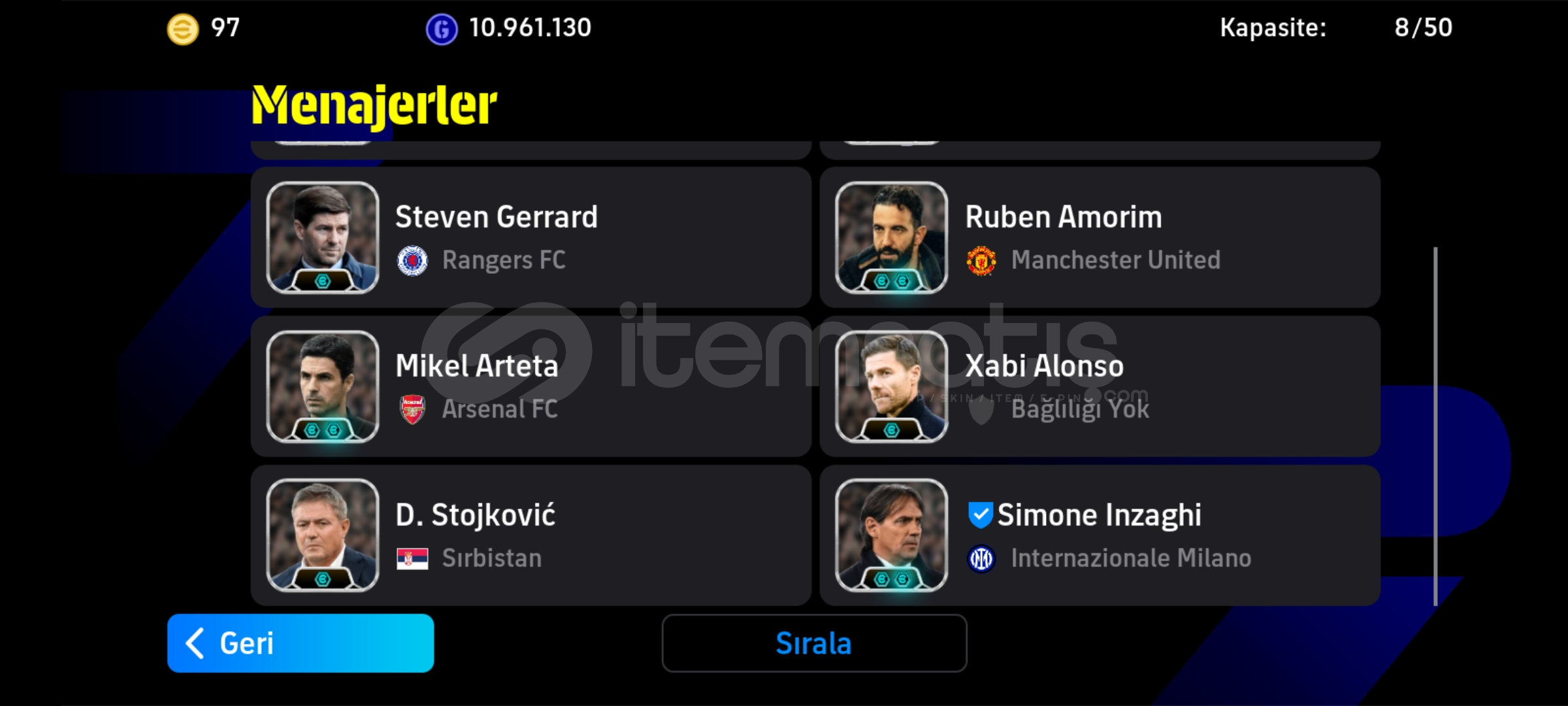Go back using the Geri button
The height and width of the screenshot is (706, 1568).
[301, 643]
